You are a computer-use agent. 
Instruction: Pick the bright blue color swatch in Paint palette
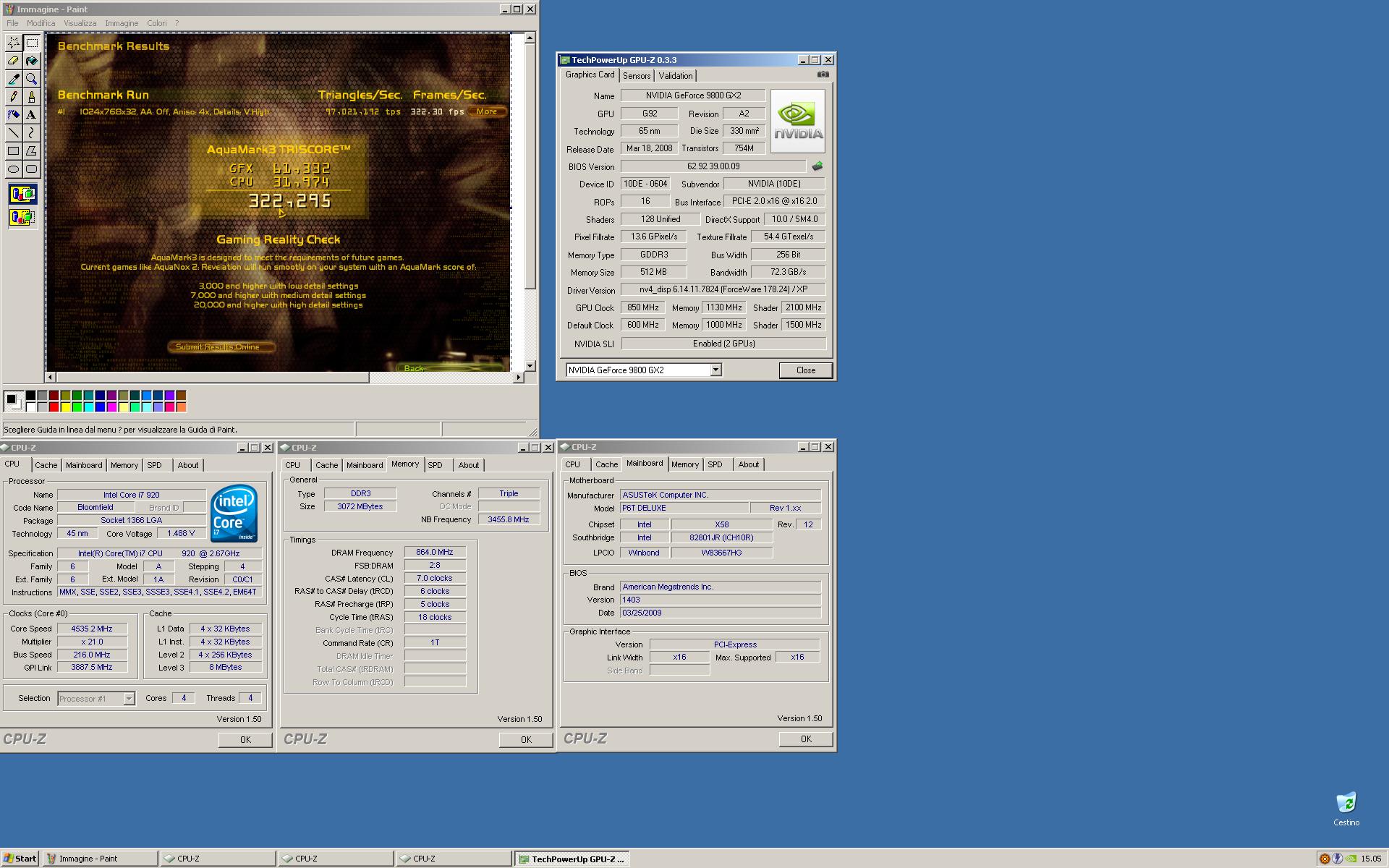(x=100, y=407)
